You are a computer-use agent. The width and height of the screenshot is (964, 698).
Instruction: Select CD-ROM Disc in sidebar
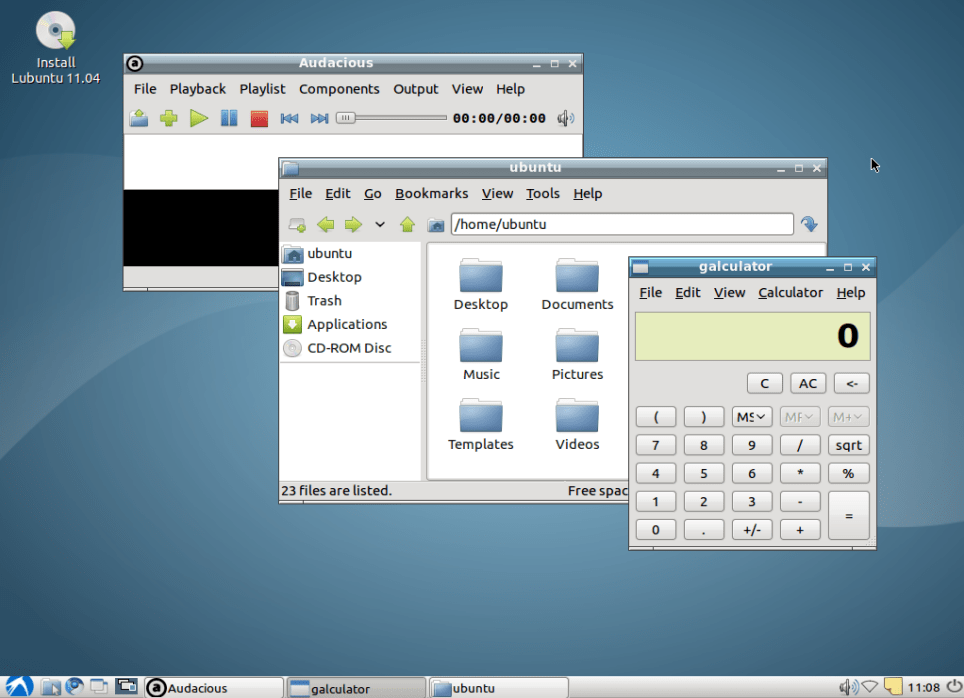click(350, 348)
